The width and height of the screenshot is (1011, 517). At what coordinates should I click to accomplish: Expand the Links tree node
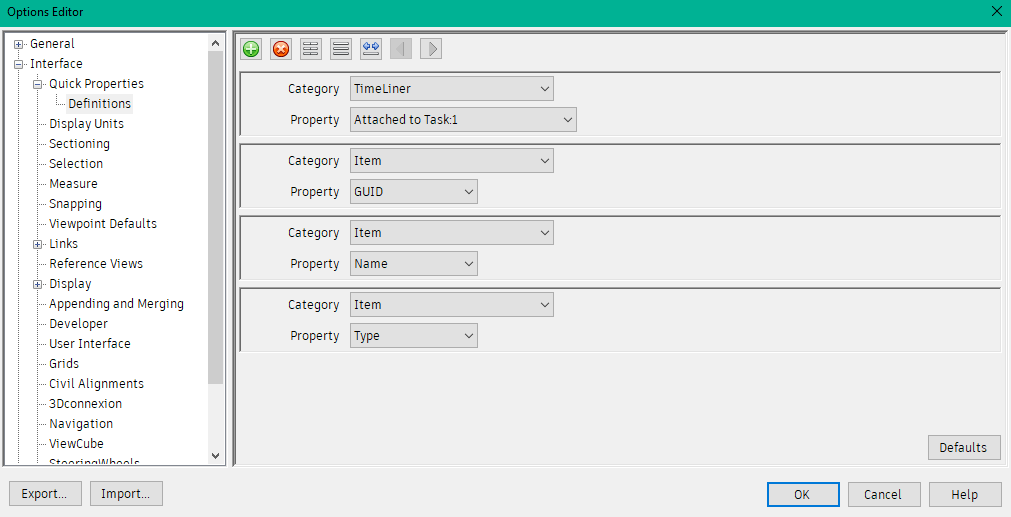point(38,244)
